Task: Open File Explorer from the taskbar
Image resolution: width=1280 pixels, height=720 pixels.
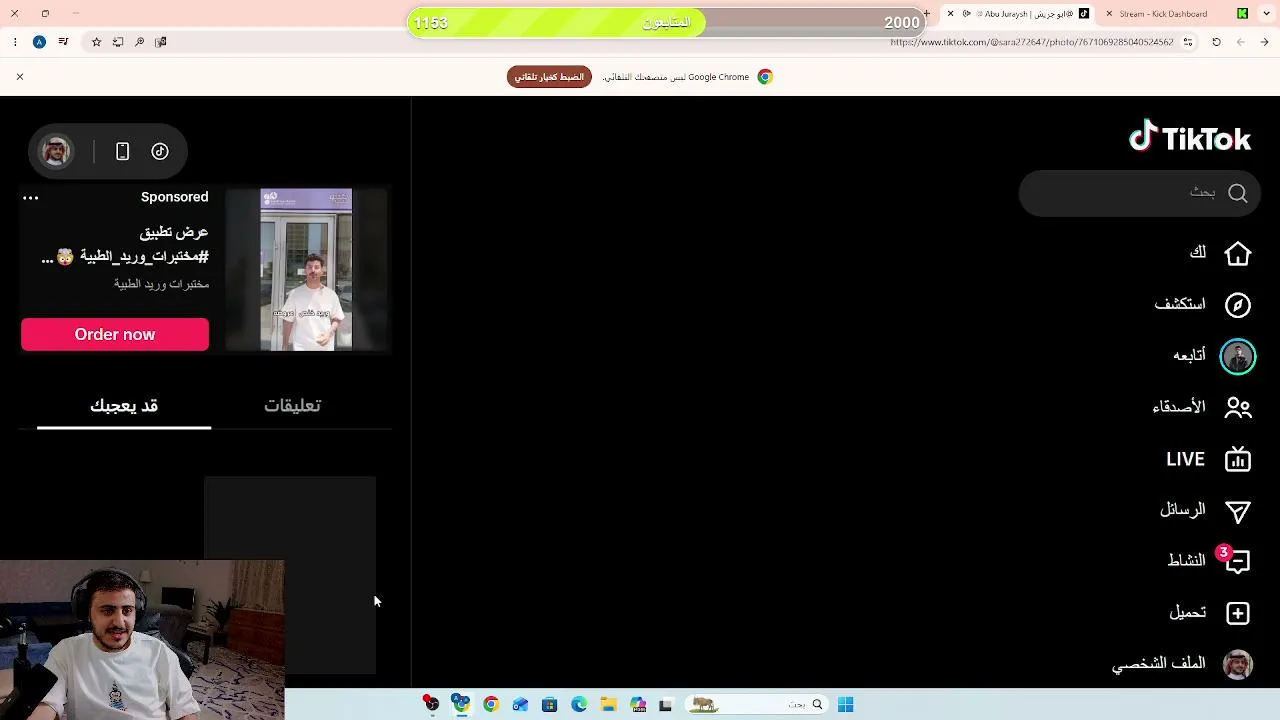Action: (608, 705)
